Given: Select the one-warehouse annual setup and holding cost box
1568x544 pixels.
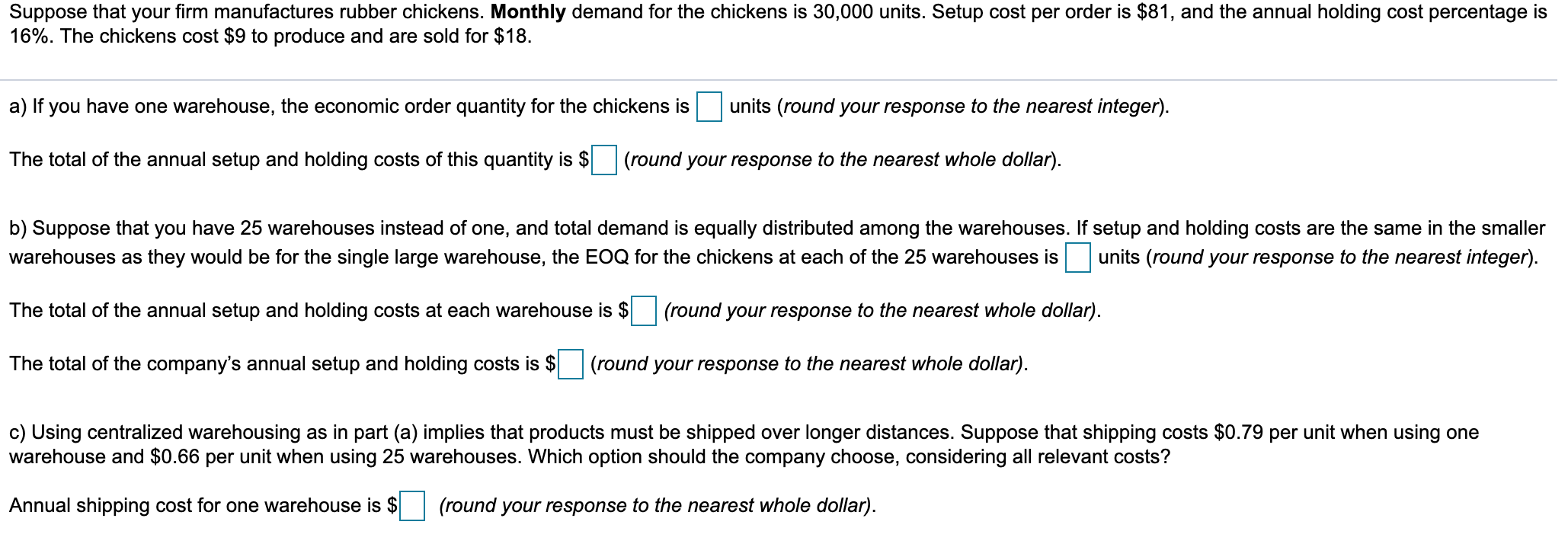Looking at the screenshot, I should (x=604, y=159).
